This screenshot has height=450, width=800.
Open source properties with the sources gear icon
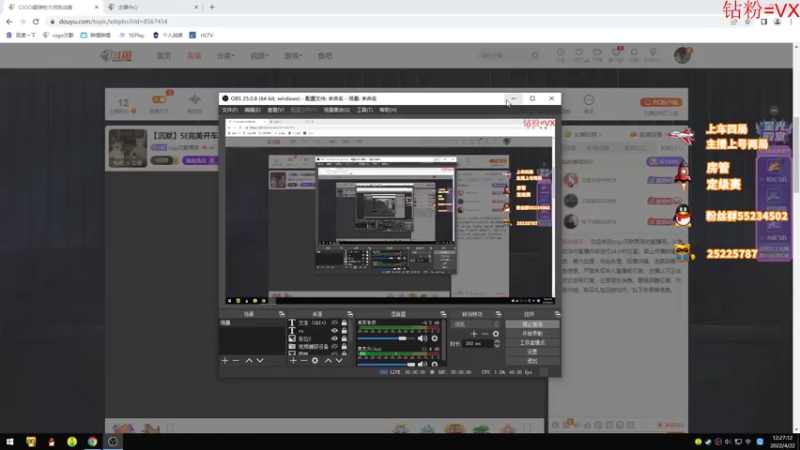click(x=315, y=361)
